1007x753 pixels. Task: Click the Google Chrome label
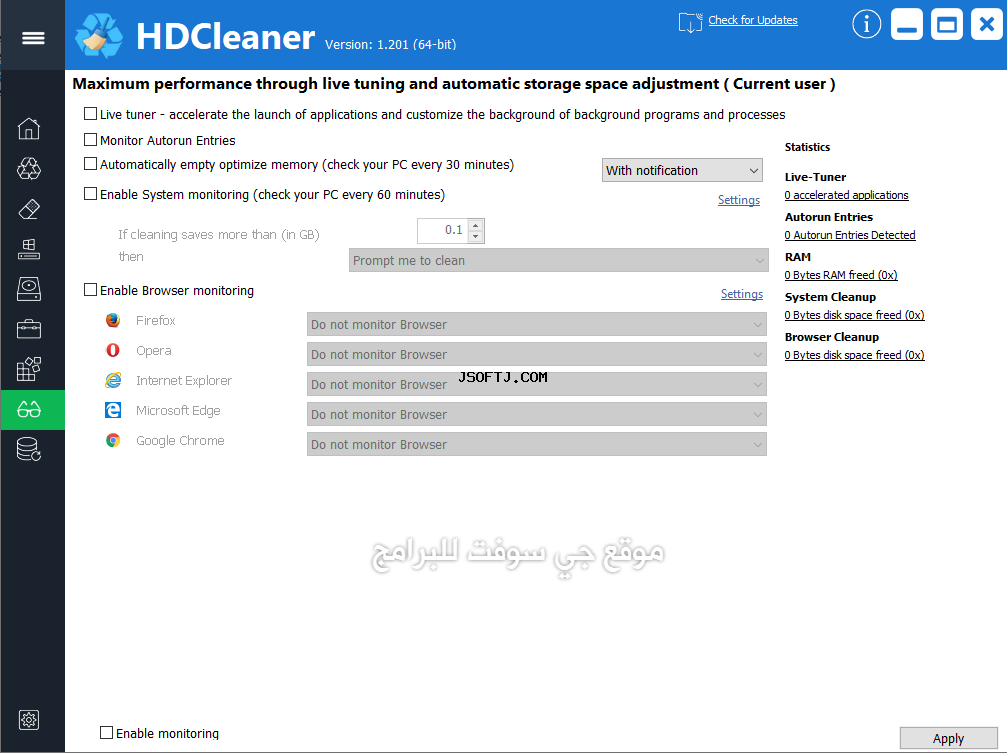coord(180,440)
